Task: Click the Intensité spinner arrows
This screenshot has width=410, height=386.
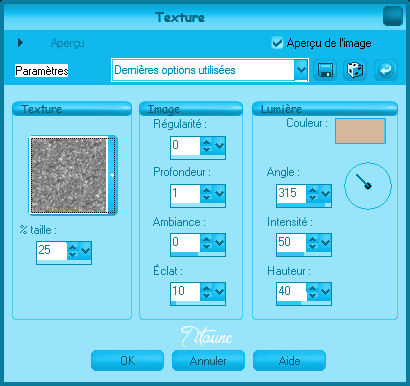Action: (313, 242)
